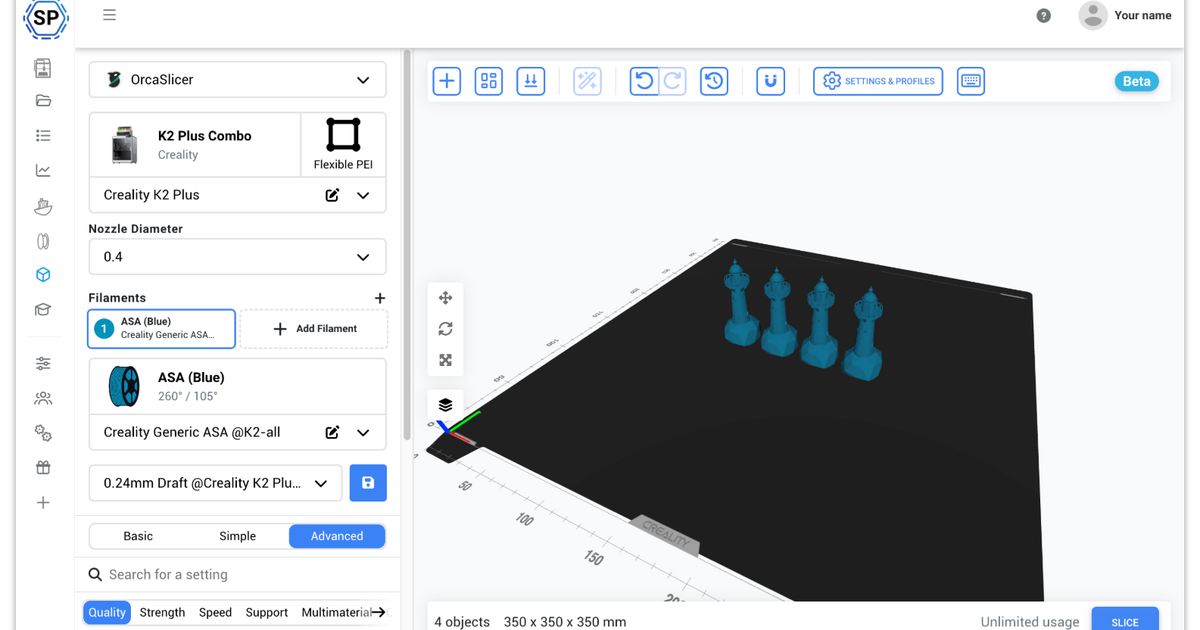Open the print queue list icon in the sidebar
Screen dimensions: 1200x630
click(42, 135)
